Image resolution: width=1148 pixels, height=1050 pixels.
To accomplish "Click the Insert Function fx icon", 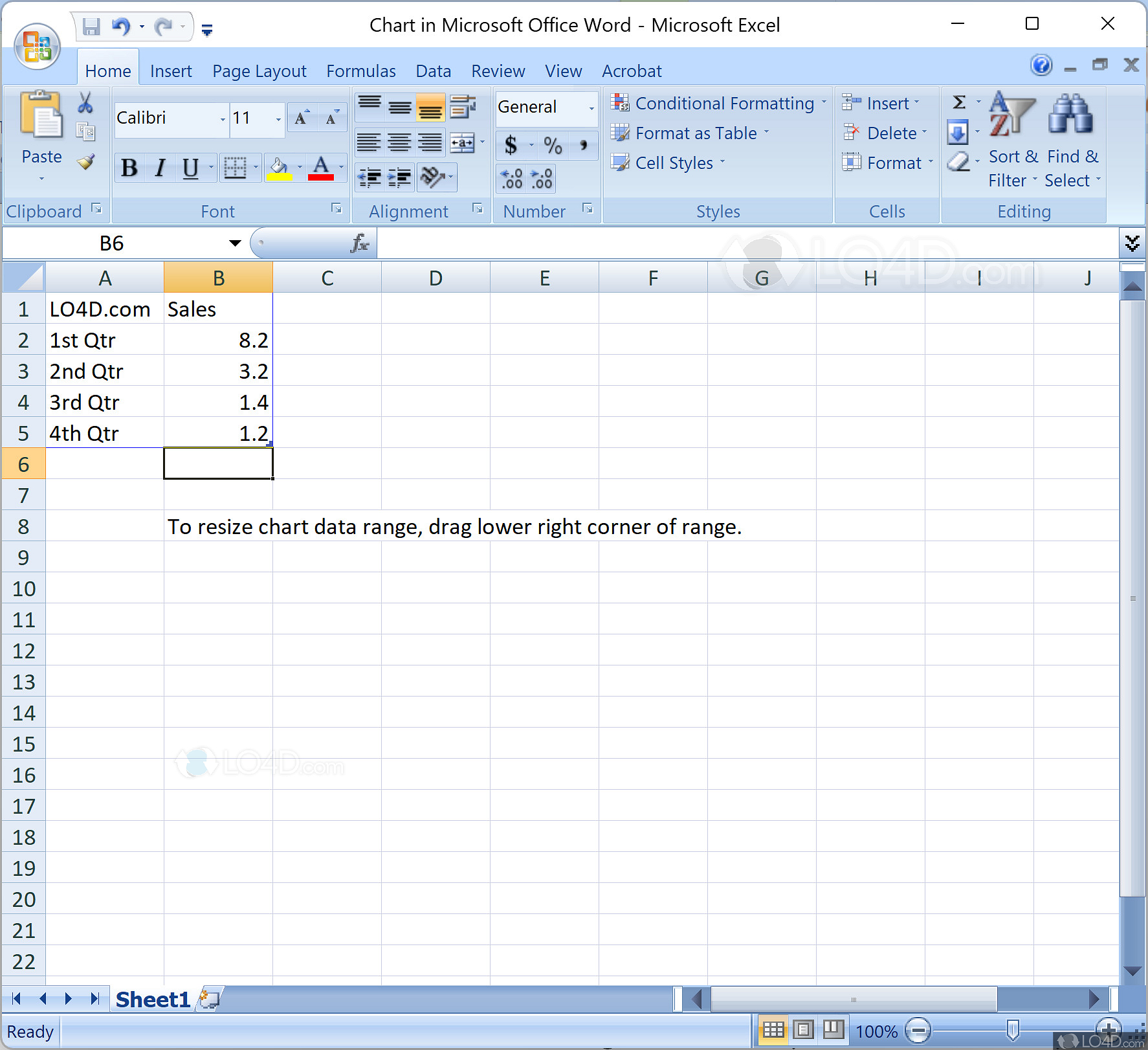I will [360, 243].
